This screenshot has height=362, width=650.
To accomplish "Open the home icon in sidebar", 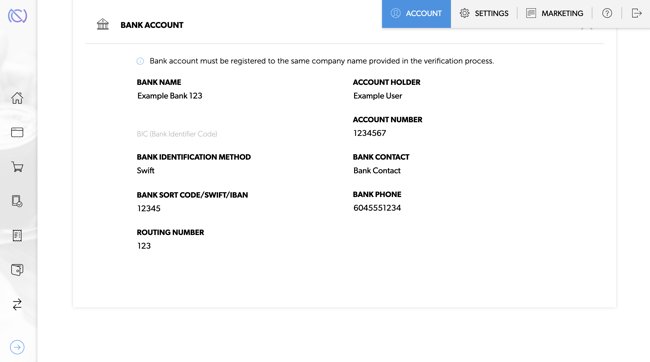I will (17, 98).
